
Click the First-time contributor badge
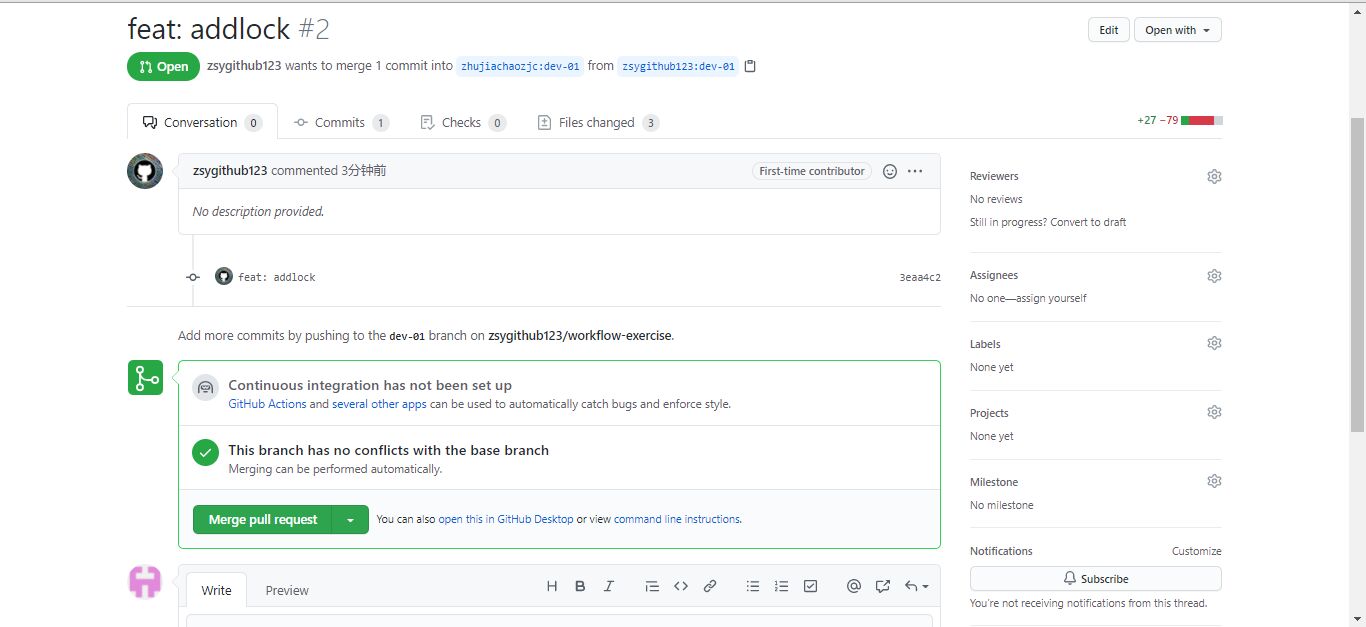click(x=812, y=171)
